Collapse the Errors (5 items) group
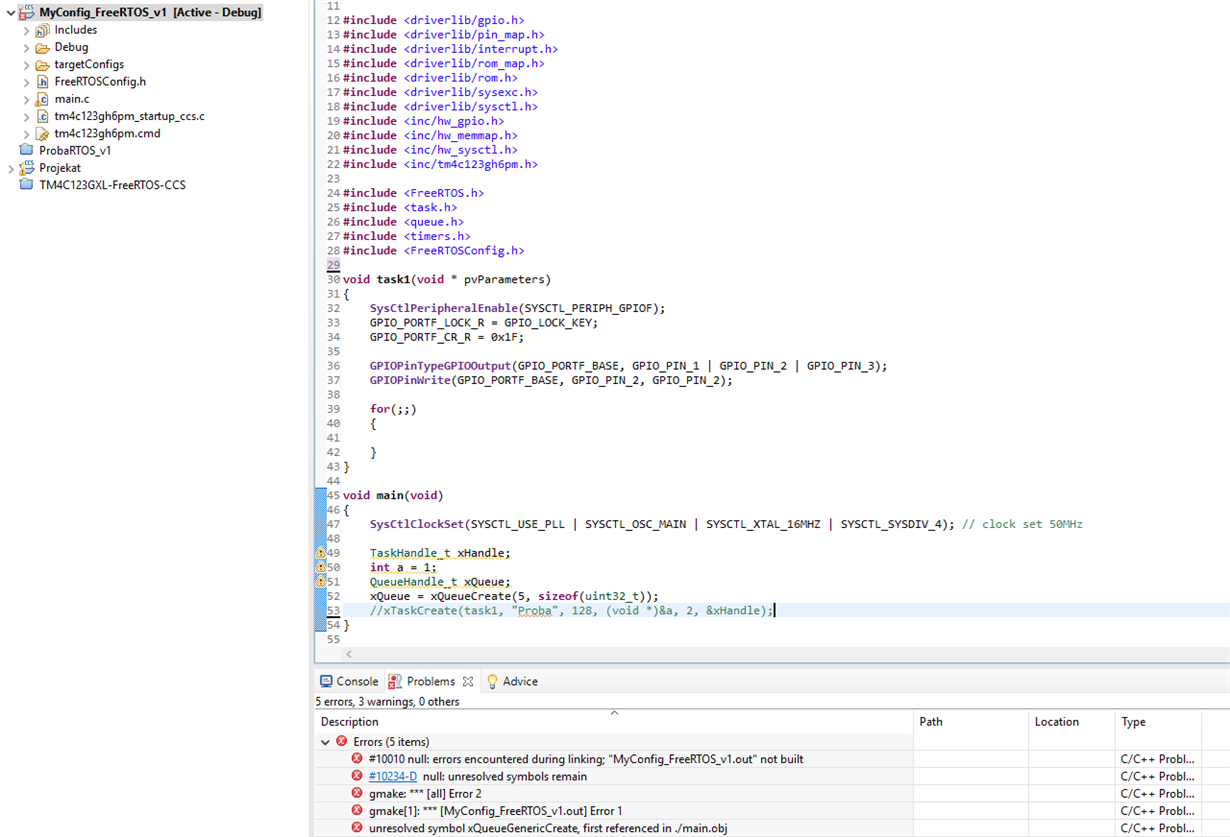Screen dimensions: 1230x837 (325, 742)
